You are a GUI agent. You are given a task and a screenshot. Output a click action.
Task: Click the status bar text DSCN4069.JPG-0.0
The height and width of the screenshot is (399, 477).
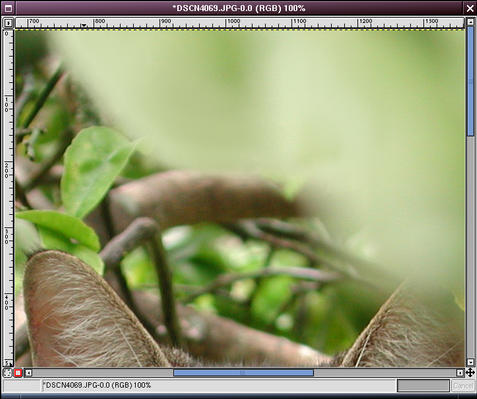[78, 385]
